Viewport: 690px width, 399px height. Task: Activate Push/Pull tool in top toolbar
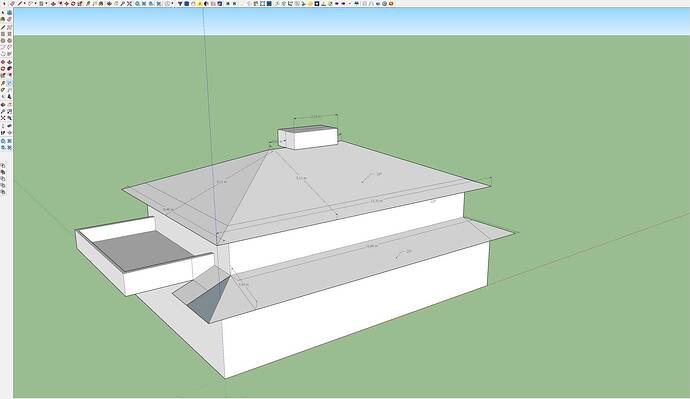[x=53, y=4]
